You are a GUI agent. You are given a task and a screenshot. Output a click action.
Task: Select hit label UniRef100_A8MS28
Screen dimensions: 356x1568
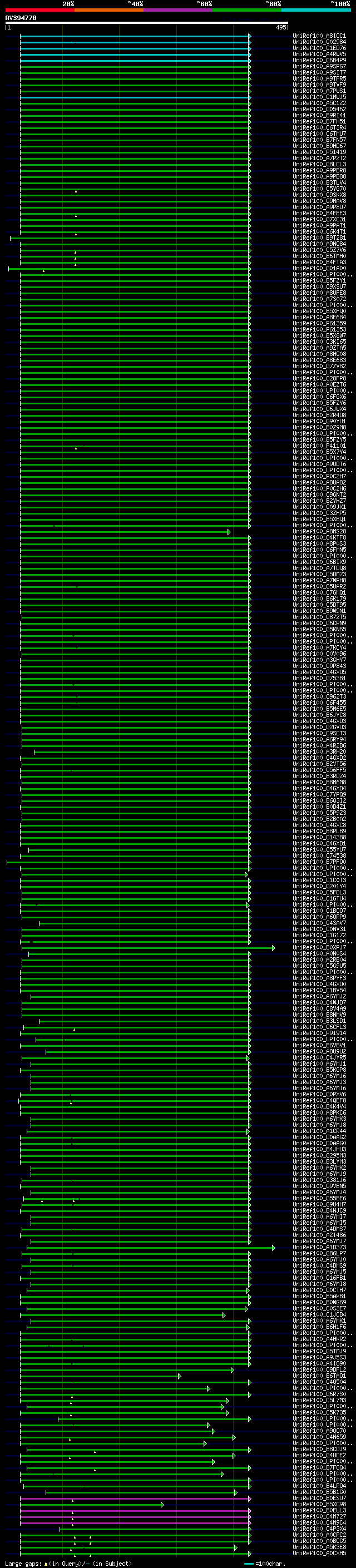(x=319, y=532)
